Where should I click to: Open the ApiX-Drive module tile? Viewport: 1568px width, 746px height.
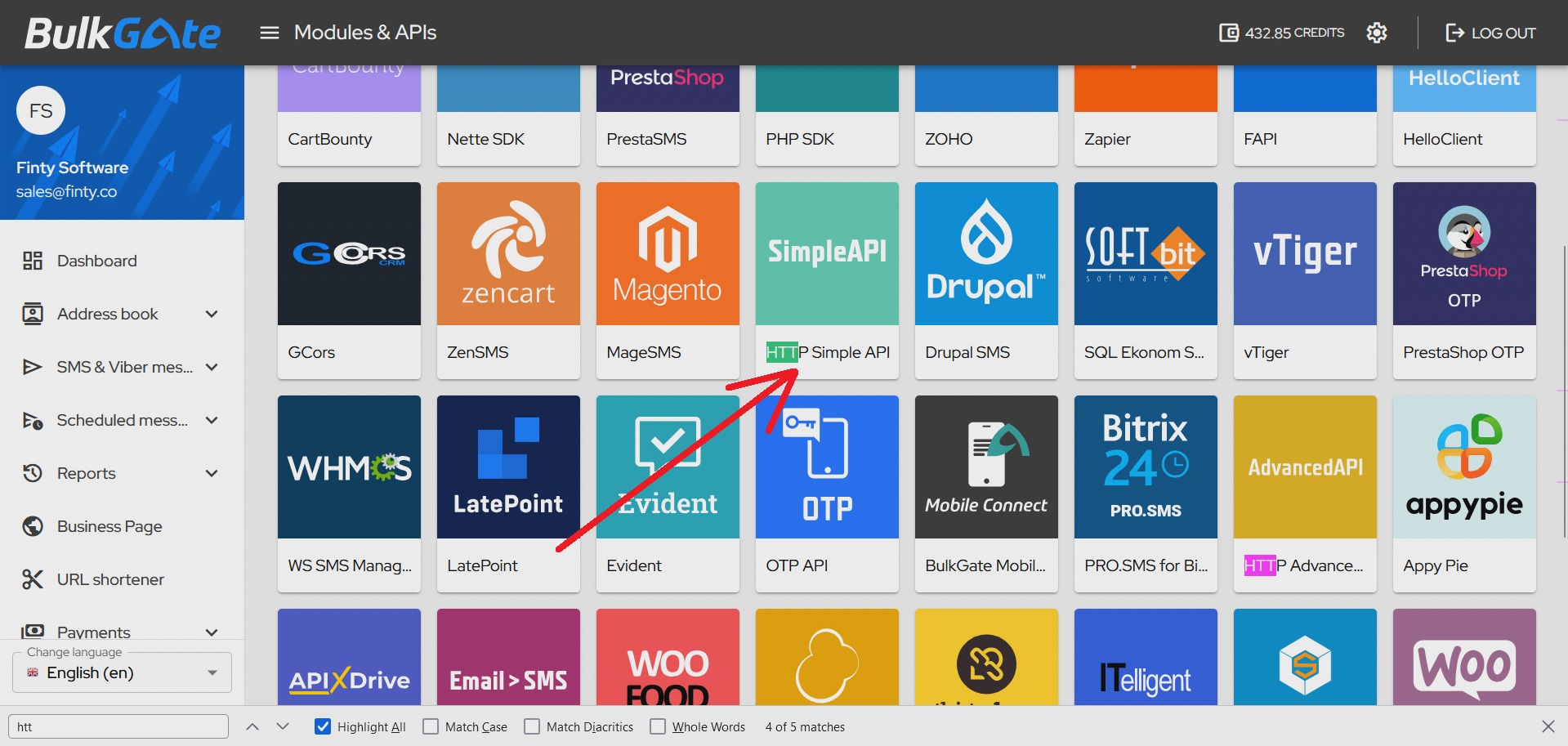click(x=349, y=657)
